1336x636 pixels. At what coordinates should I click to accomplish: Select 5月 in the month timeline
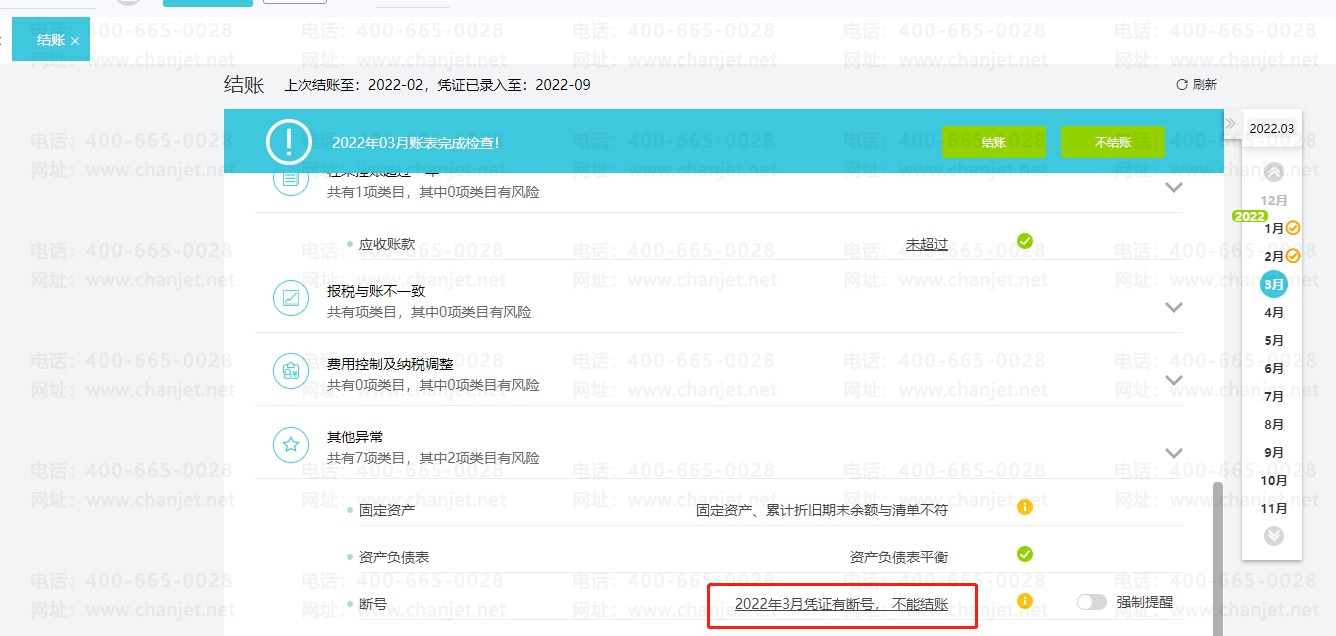(1274, 340)
